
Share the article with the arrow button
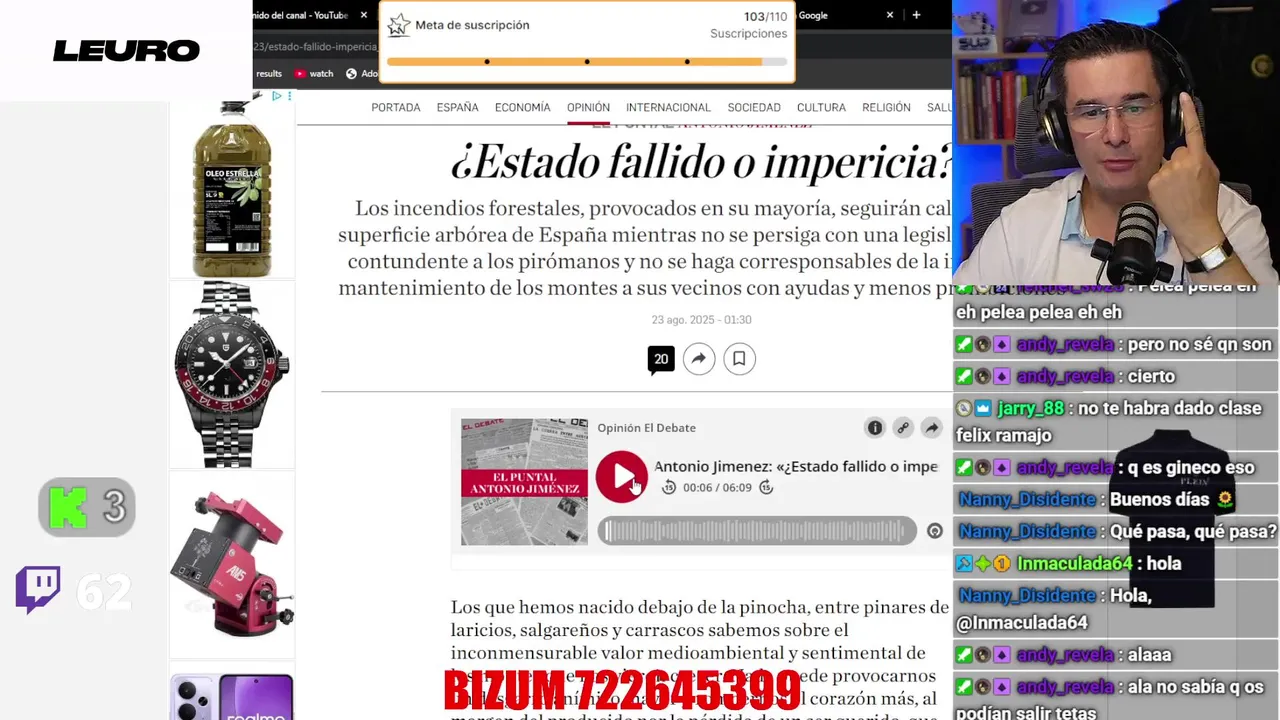(699, 359)
